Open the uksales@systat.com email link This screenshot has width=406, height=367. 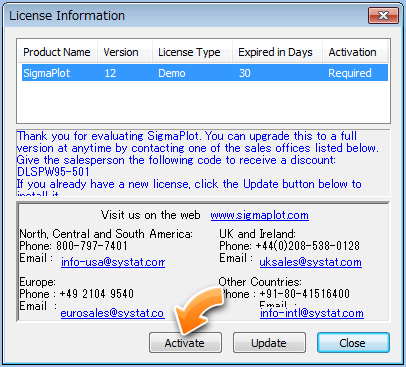pos(310,262)
